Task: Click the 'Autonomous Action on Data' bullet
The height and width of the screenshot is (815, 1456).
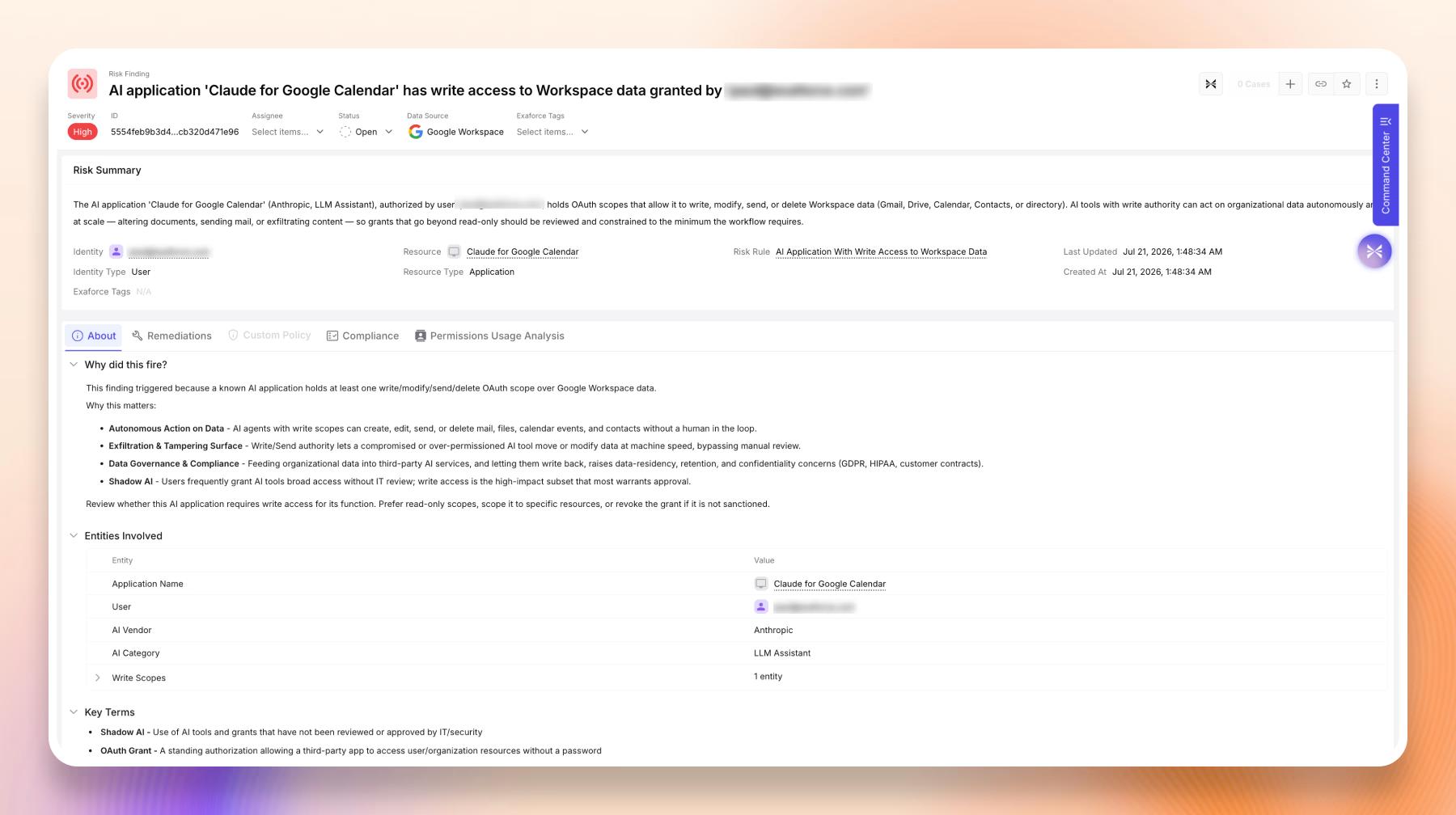Action: pyautogui.click(x=433, y=429)
